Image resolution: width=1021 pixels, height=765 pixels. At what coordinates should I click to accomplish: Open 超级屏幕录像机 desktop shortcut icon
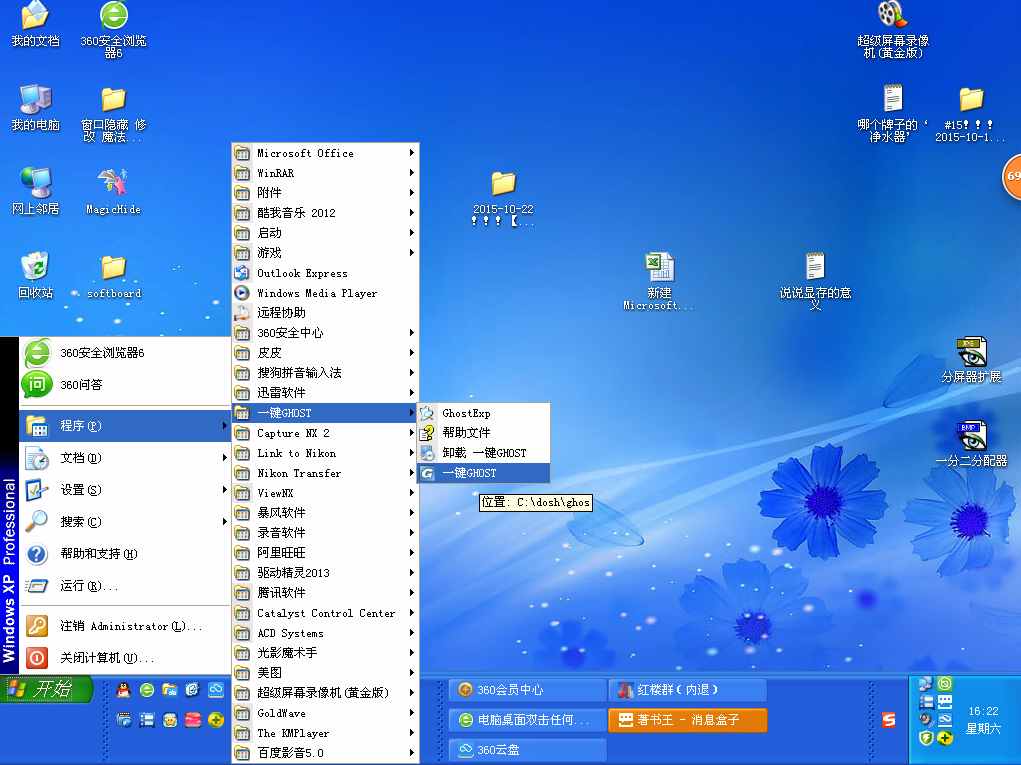[892, 16]
